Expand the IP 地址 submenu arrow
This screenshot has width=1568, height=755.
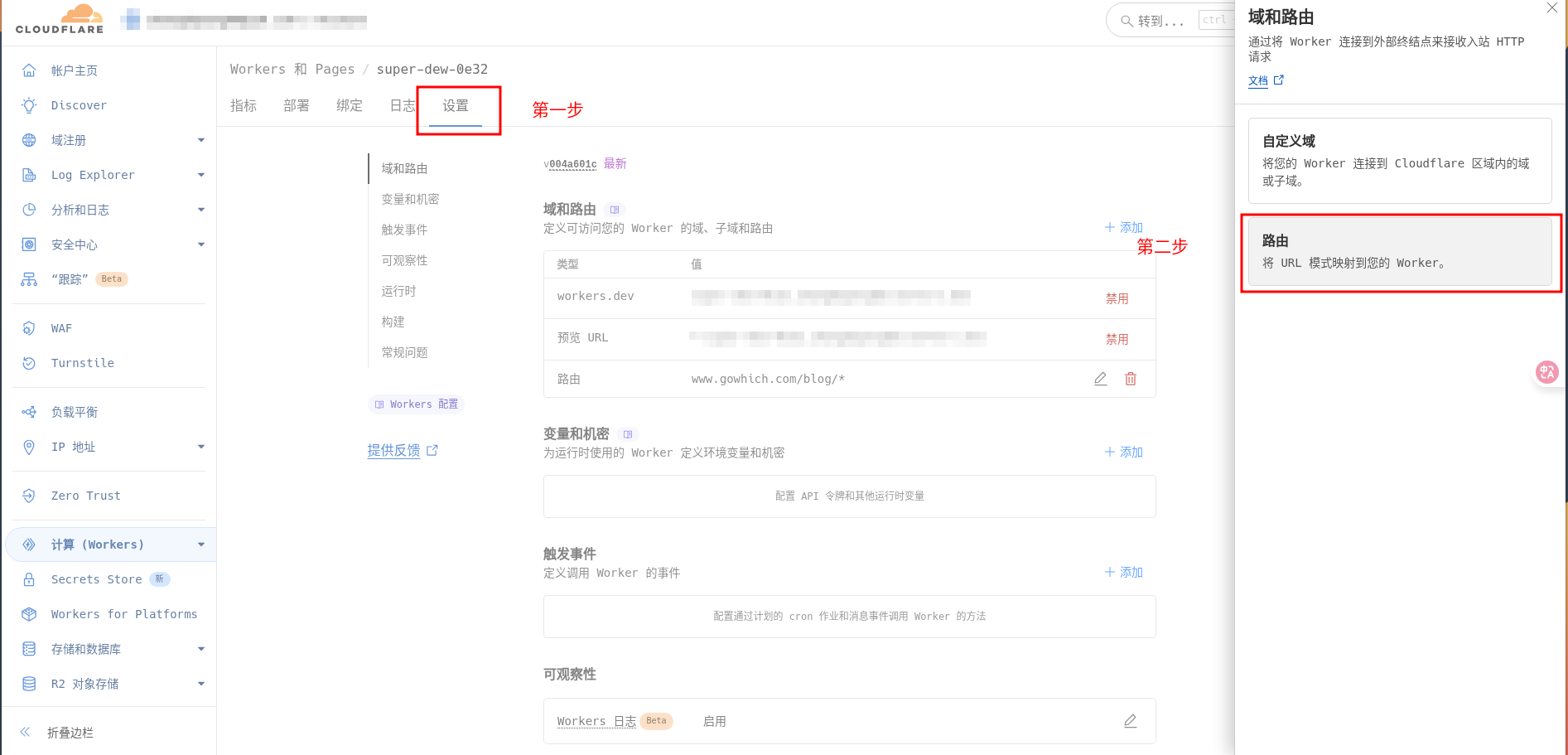(201, 447)
